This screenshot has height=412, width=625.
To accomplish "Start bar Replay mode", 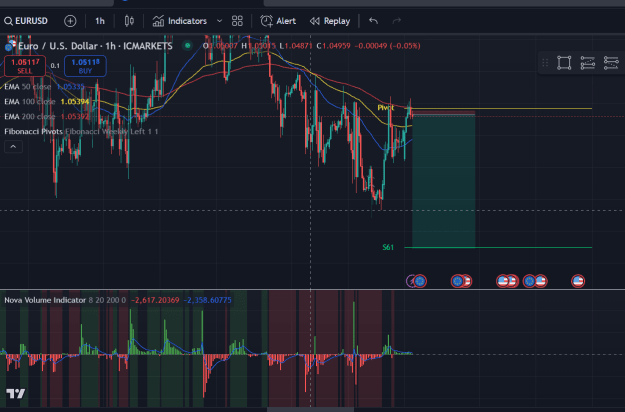I will pos(330,21).
